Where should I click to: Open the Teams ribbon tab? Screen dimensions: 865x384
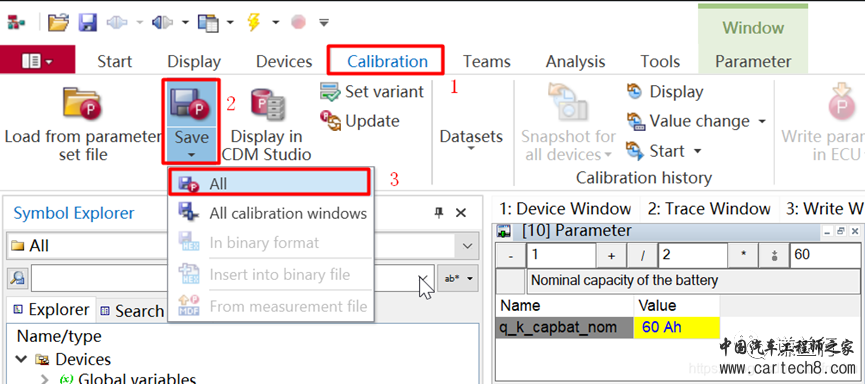click(487, 61)
